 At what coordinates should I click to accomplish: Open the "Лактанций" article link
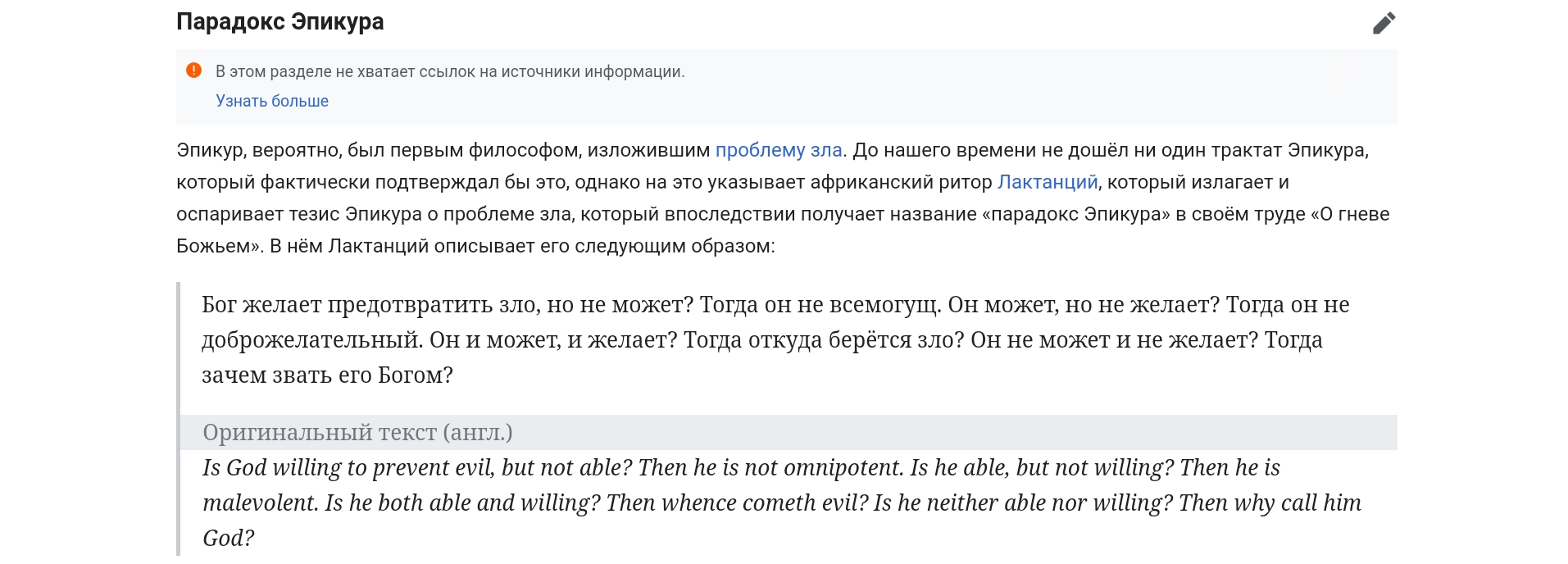[x=1048, y=182]
